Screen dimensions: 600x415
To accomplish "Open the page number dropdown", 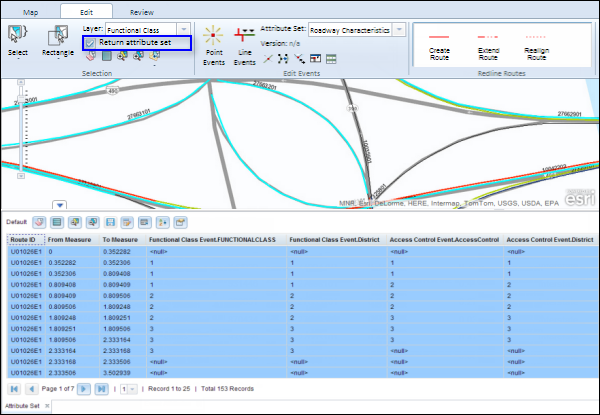I will point(127,387).
